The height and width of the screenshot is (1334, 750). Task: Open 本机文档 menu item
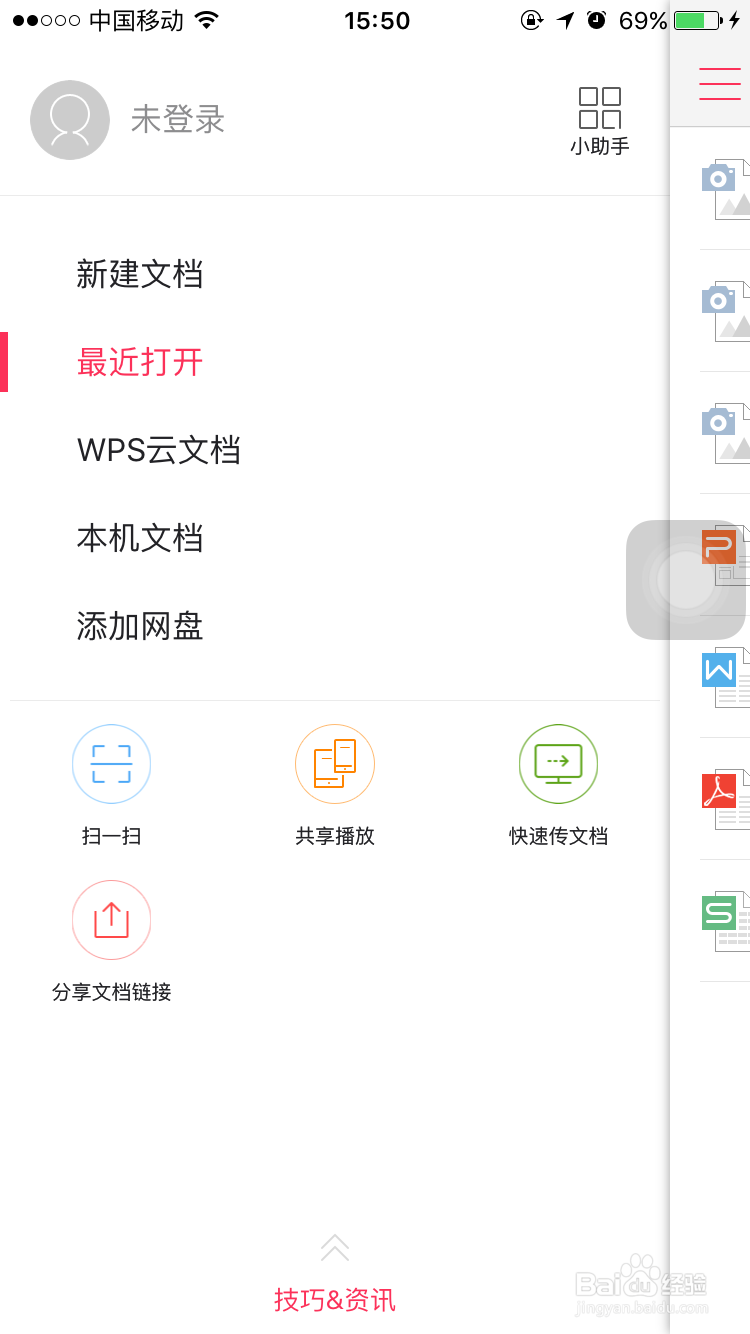[x=140, y=538]
